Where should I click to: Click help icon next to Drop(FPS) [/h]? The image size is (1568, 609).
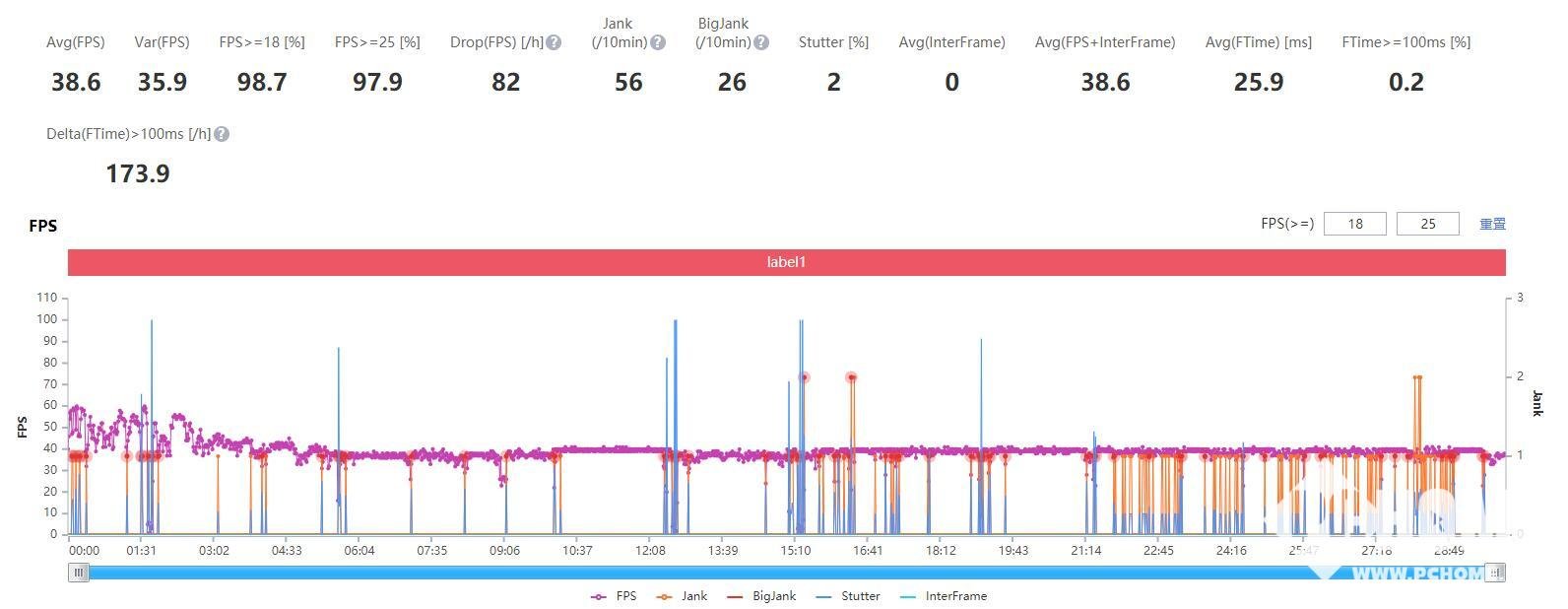coord(555,42)
